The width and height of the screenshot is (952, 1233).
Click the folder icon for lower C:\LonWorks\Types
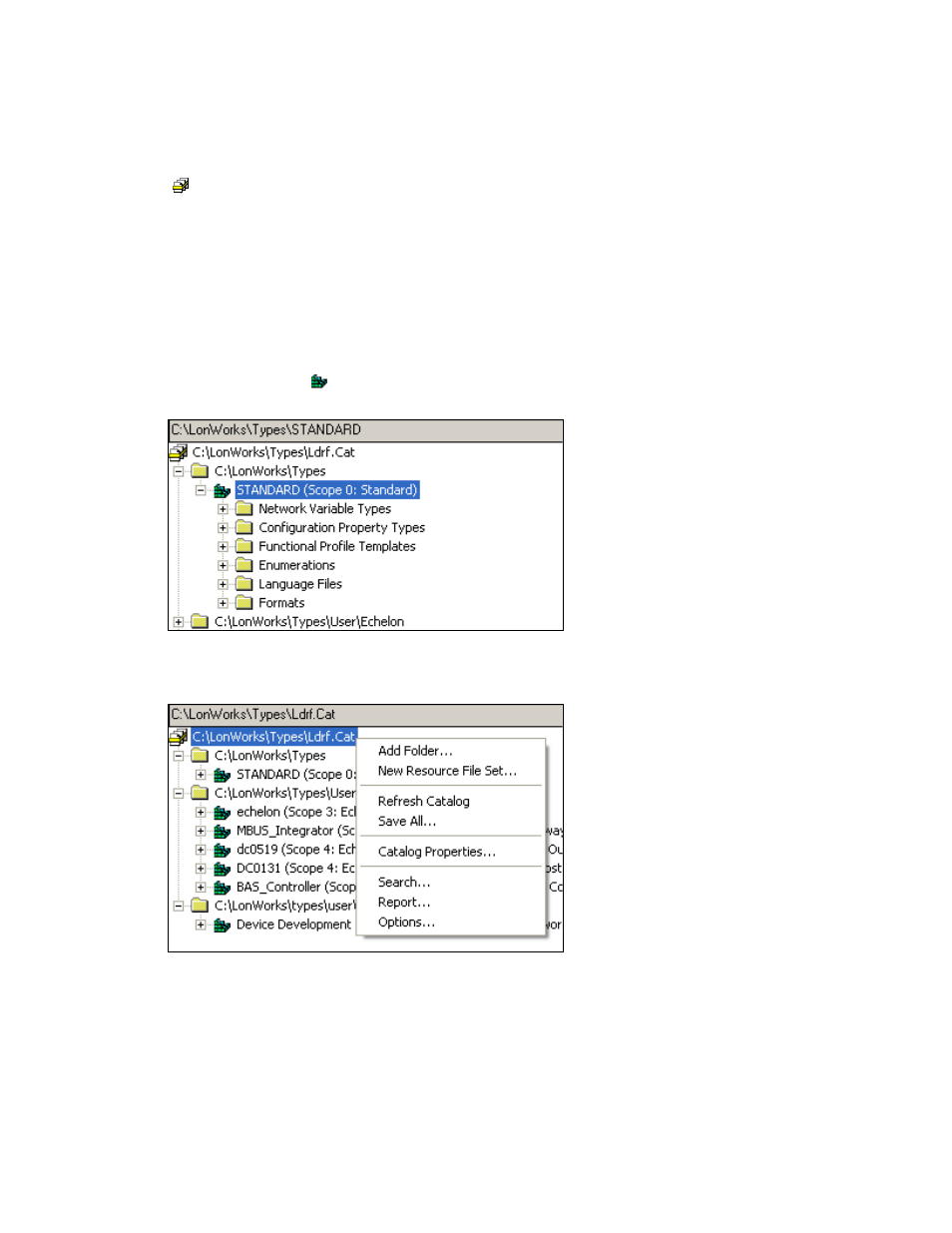tap(200, 756)
